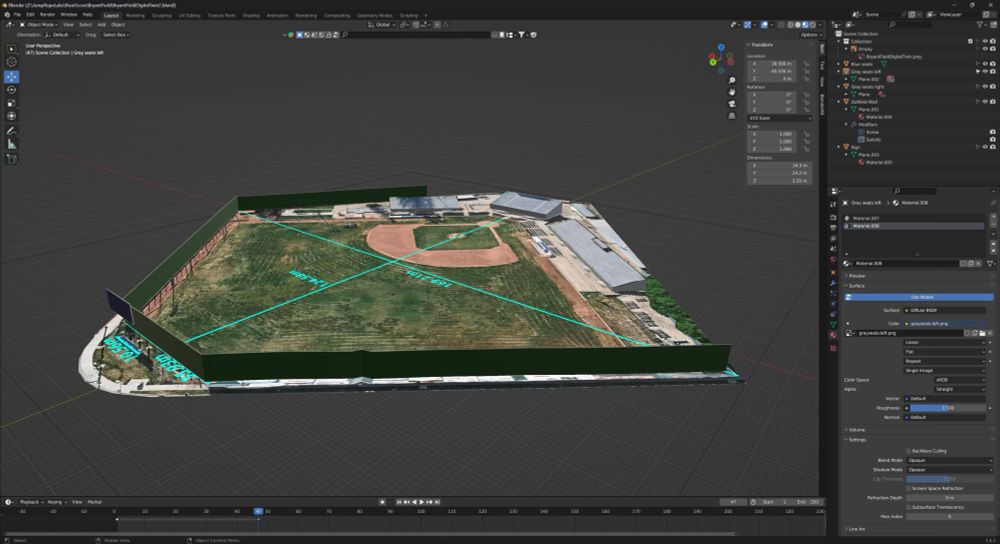Open the Render properties tab icon
Image resolution: width=1000 pixels, height=544 pixels.
coord(833,217)
